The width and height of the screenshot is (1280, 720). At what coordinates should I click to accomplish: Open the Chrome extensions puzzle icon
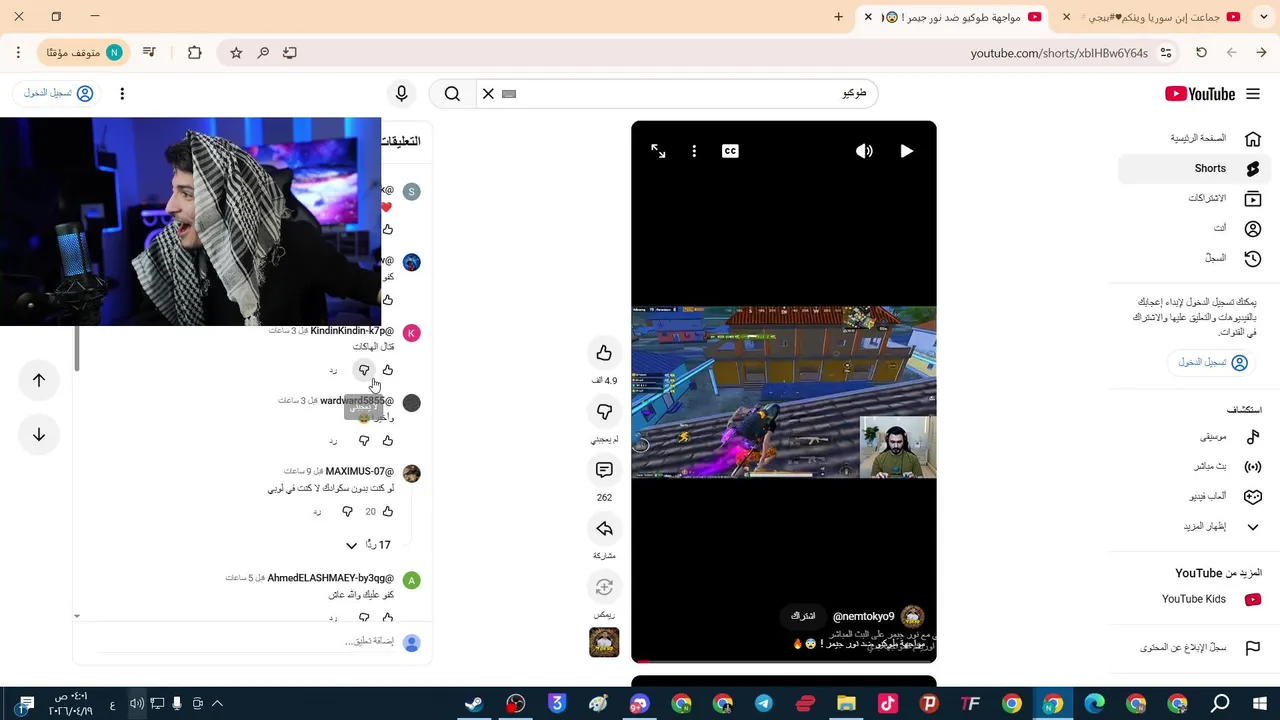point(194,53)
